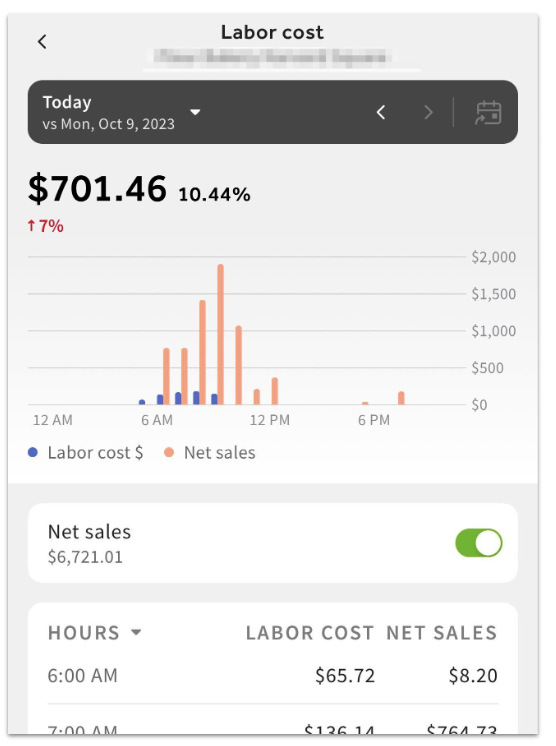The width and height of the screenshot is (556, 746).
Task: Sort by the LABOR COST column header
Action: coord(310,633)
